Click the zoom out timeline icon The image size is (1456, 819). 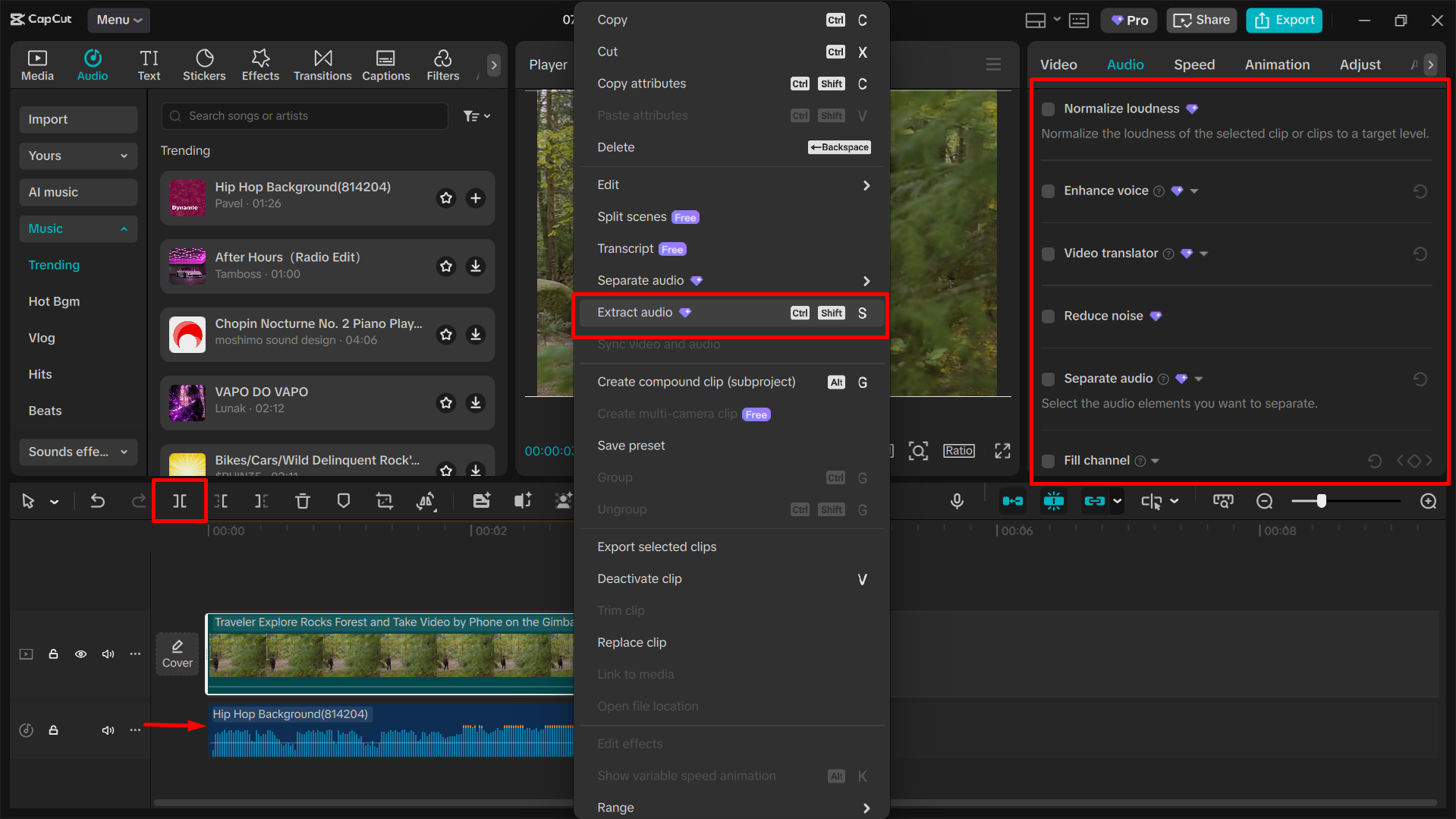pos(1265,501)
